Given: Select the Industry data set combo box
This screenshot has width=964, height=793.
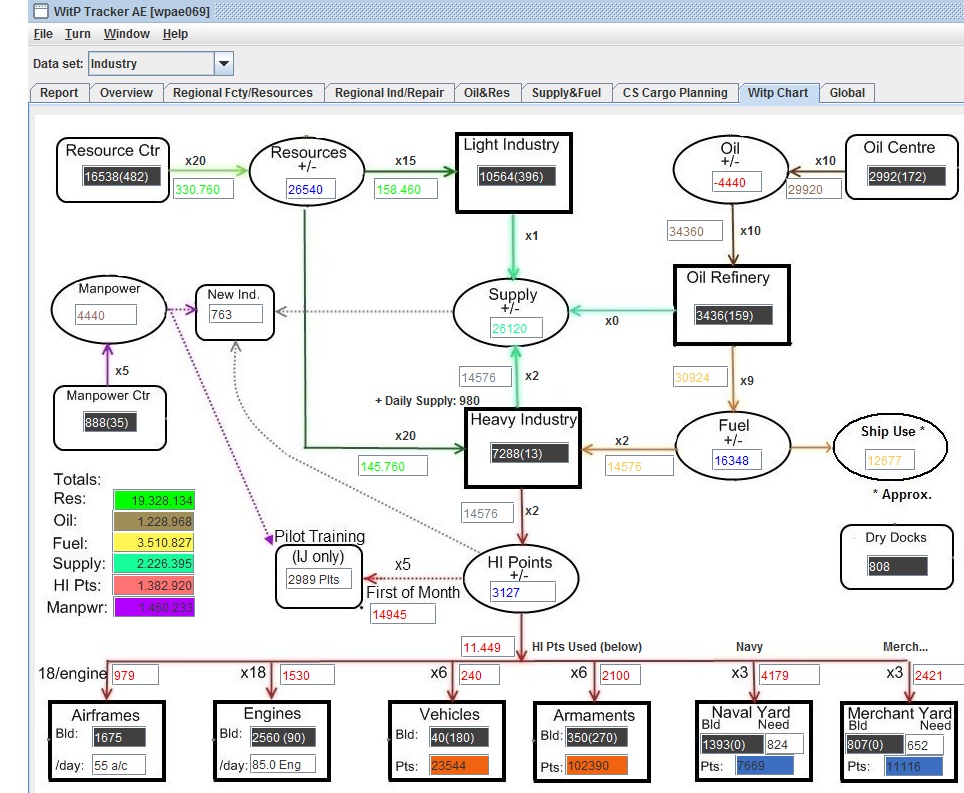Looking at the screenshot, I should [x=161, y=63].
